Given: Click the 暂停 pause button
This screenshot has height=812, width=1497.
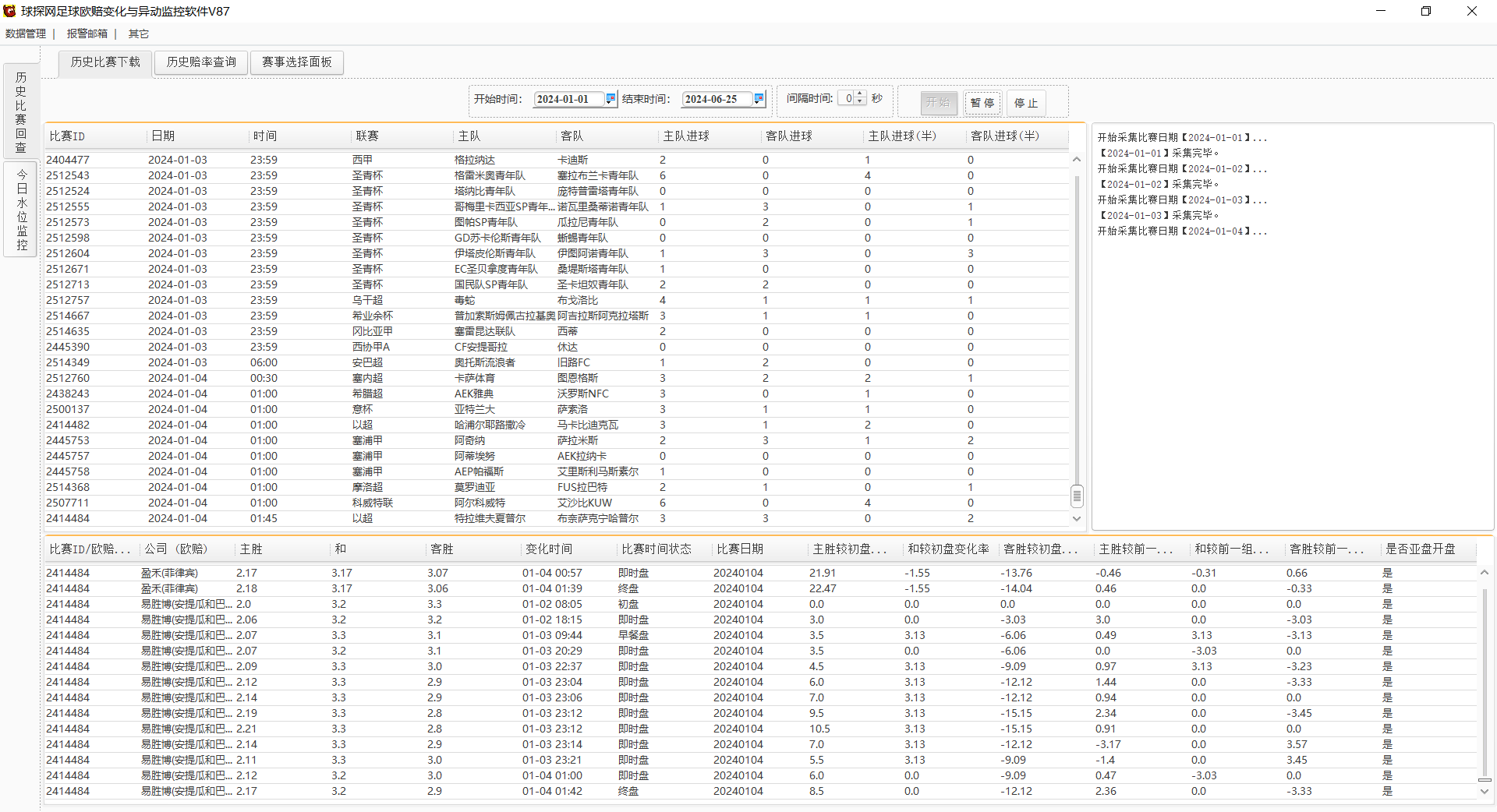Looking at the screenshot, I should [x=982, y=103].
